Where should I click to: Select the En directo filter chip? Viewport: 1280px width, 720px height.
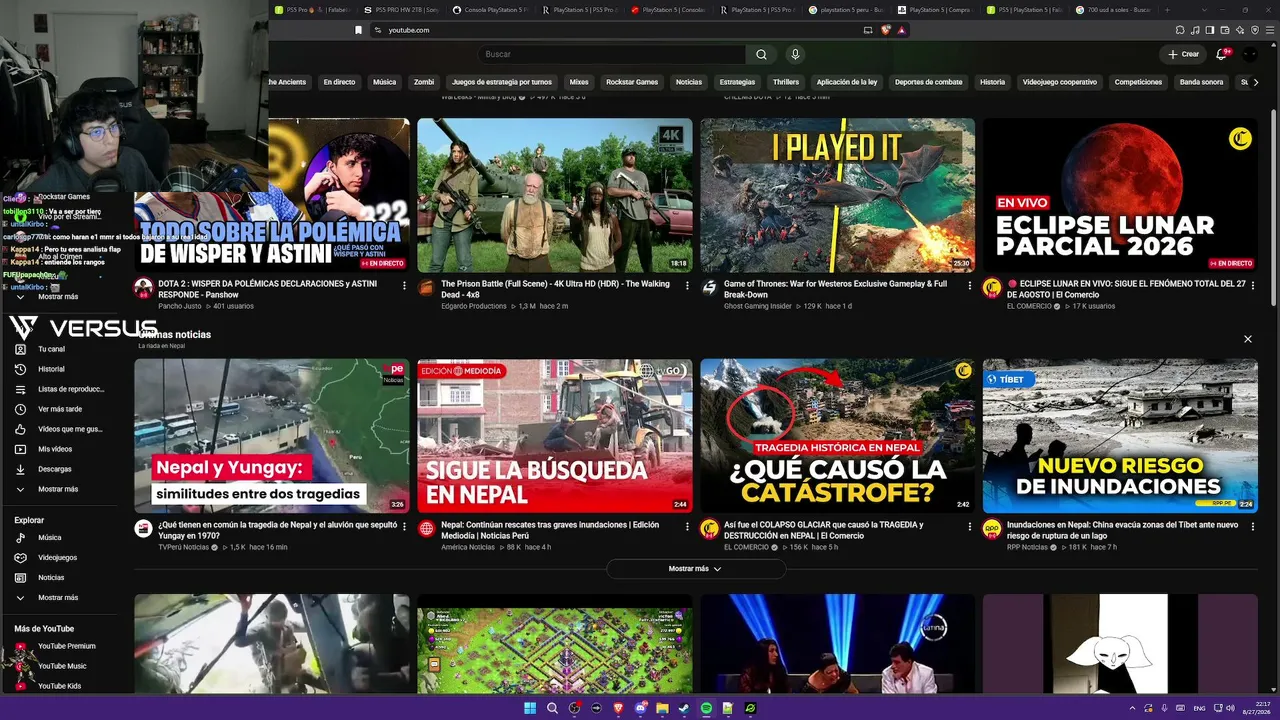[x=339, y=82]
